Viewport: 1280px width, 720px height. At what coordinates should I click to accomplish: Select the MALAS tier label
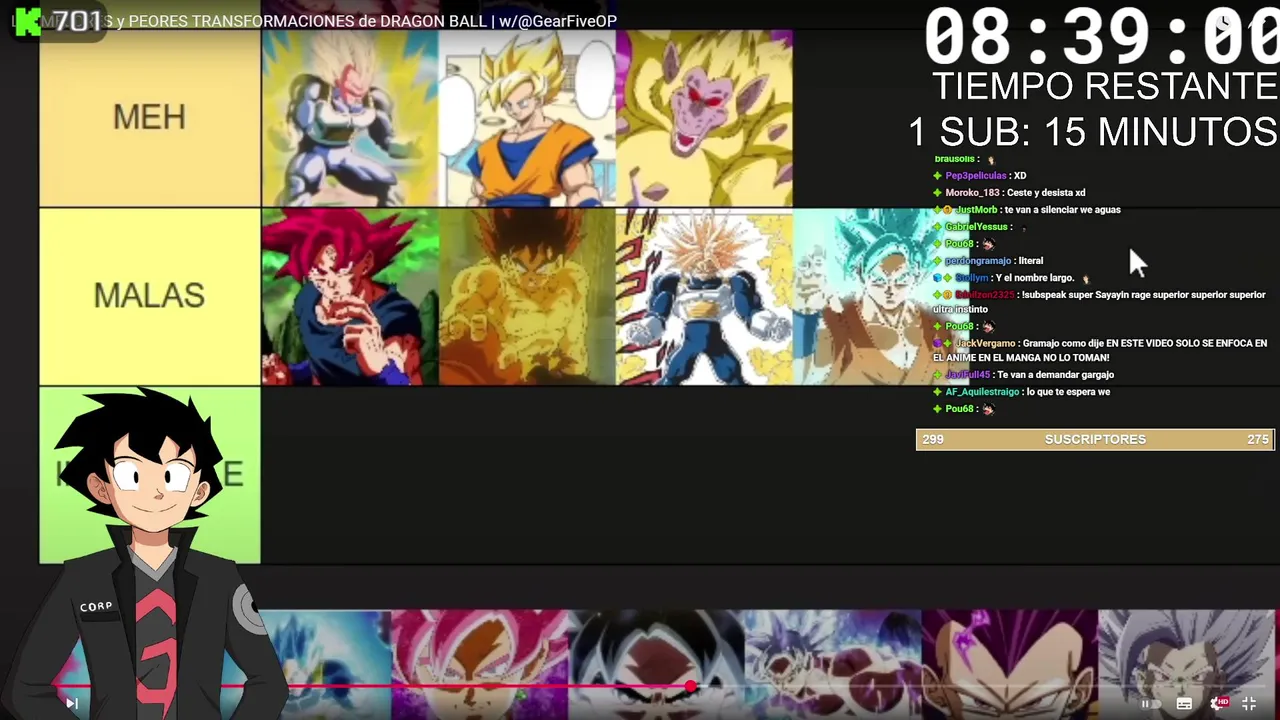149,296
